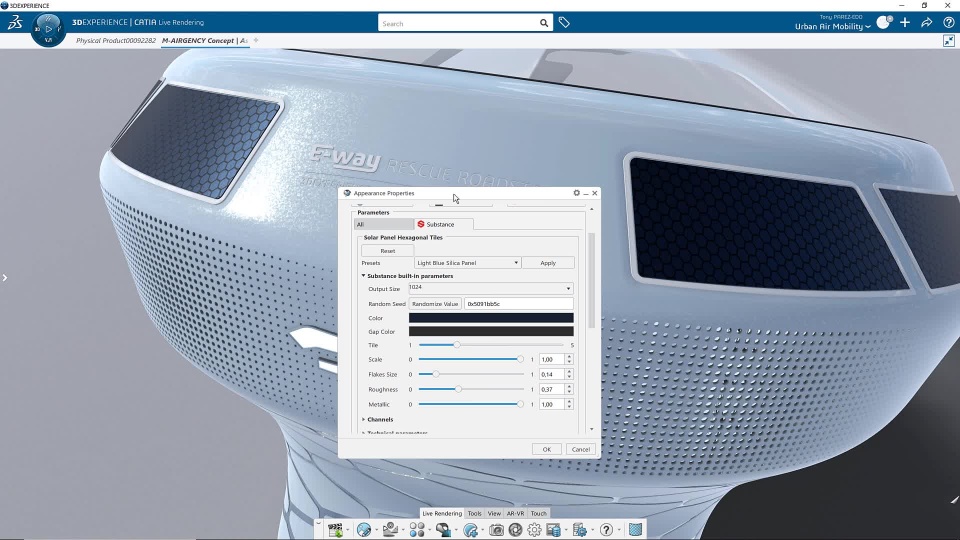Click toolbar help question mark icon
This screenshot has width=960, height=540.
click(x=606, y=530)
